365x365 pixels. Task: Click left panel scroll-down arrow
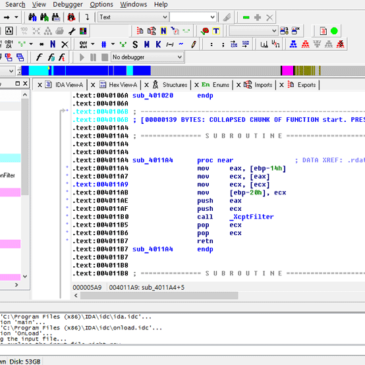(25, 276)
